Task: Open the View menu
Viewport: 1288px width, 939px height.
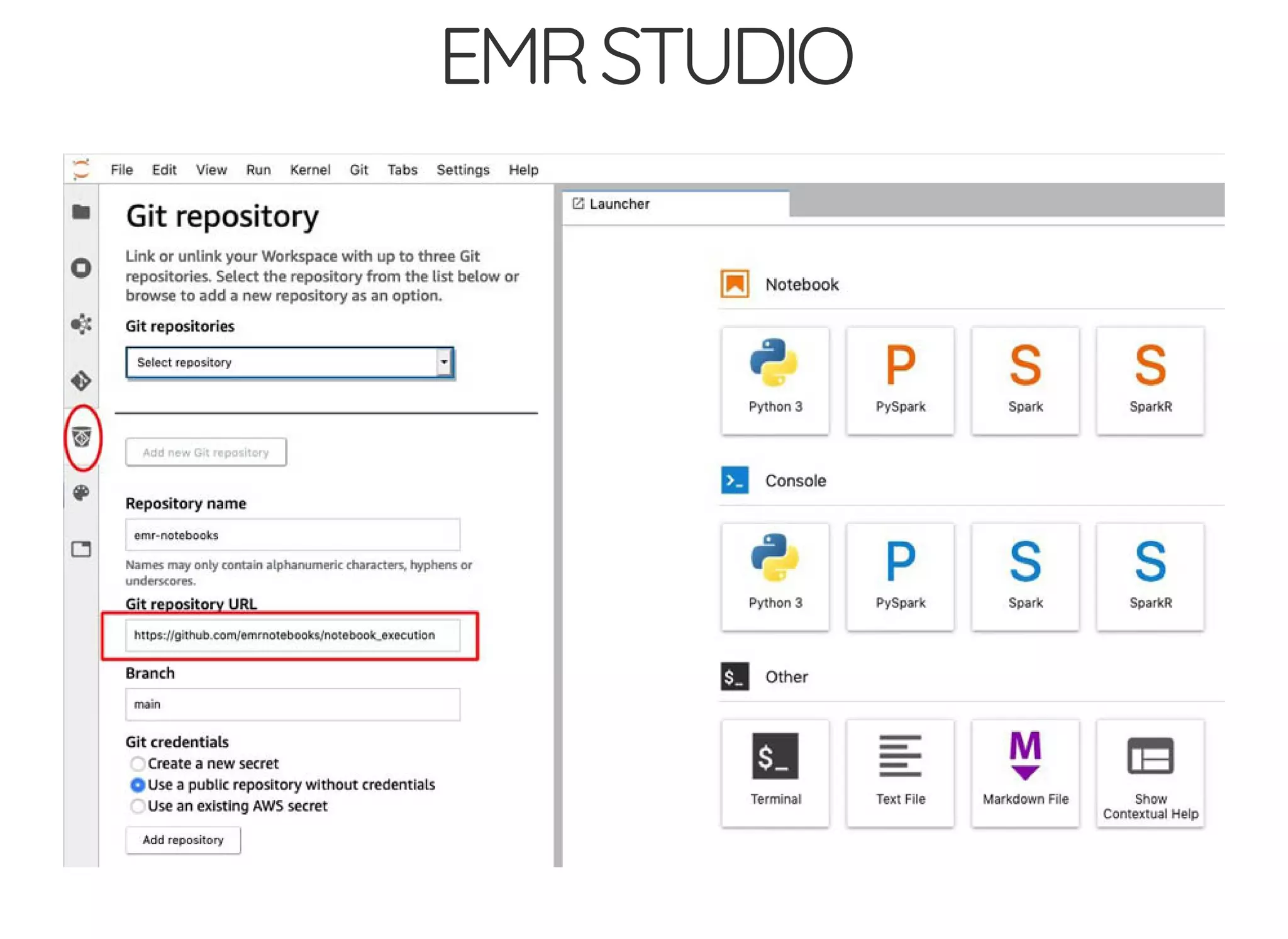Action: click(x=211, y=170)
